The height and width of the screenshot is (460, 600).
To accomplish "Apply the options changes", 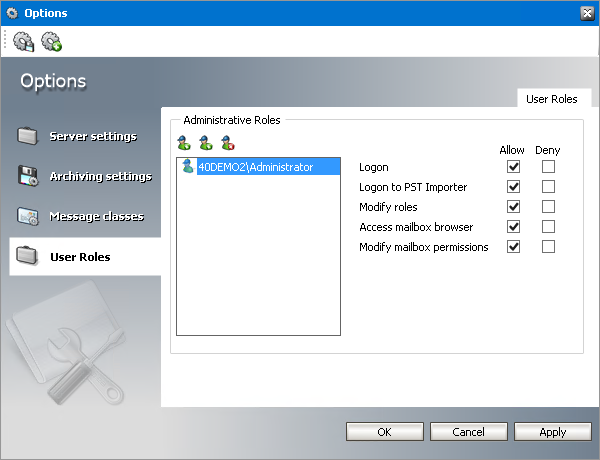I will [x=552, y=432].
